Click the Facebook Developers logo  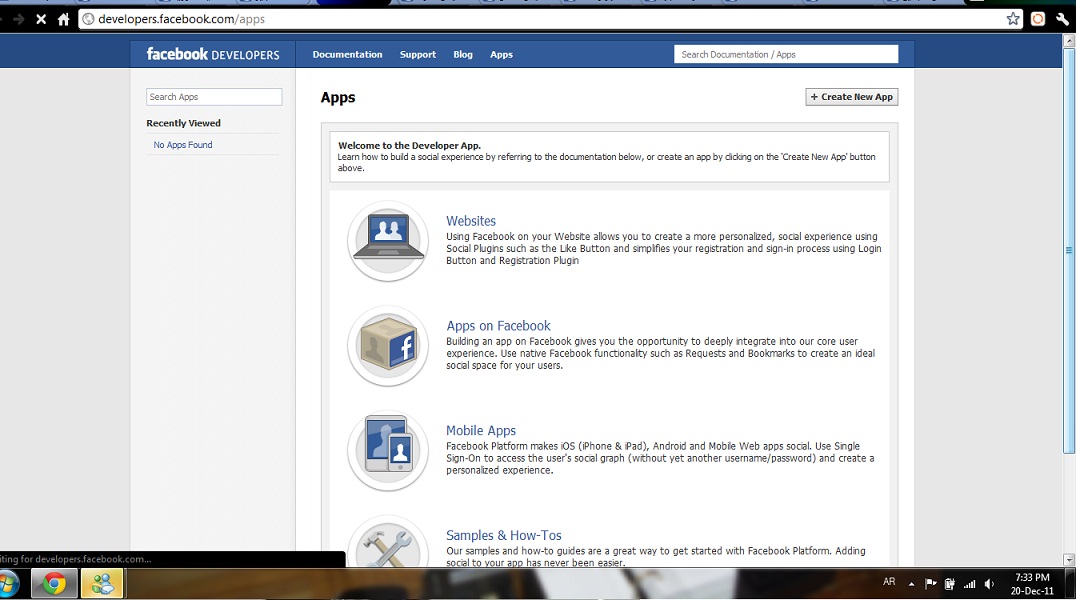pyautogui.click(x=213, y=54)
